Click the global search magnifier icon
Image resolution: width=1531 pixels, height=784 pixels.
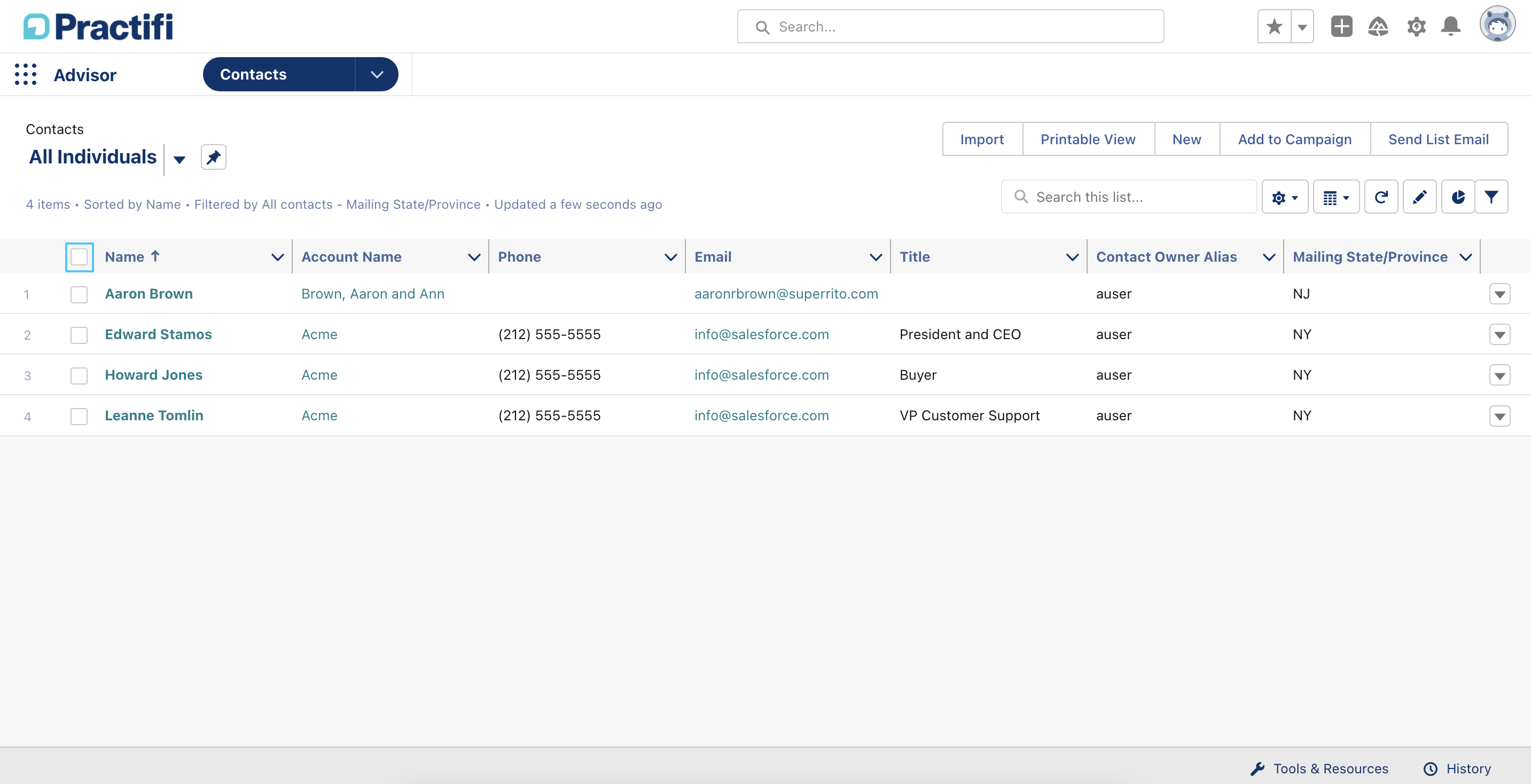tap(762, 27)
